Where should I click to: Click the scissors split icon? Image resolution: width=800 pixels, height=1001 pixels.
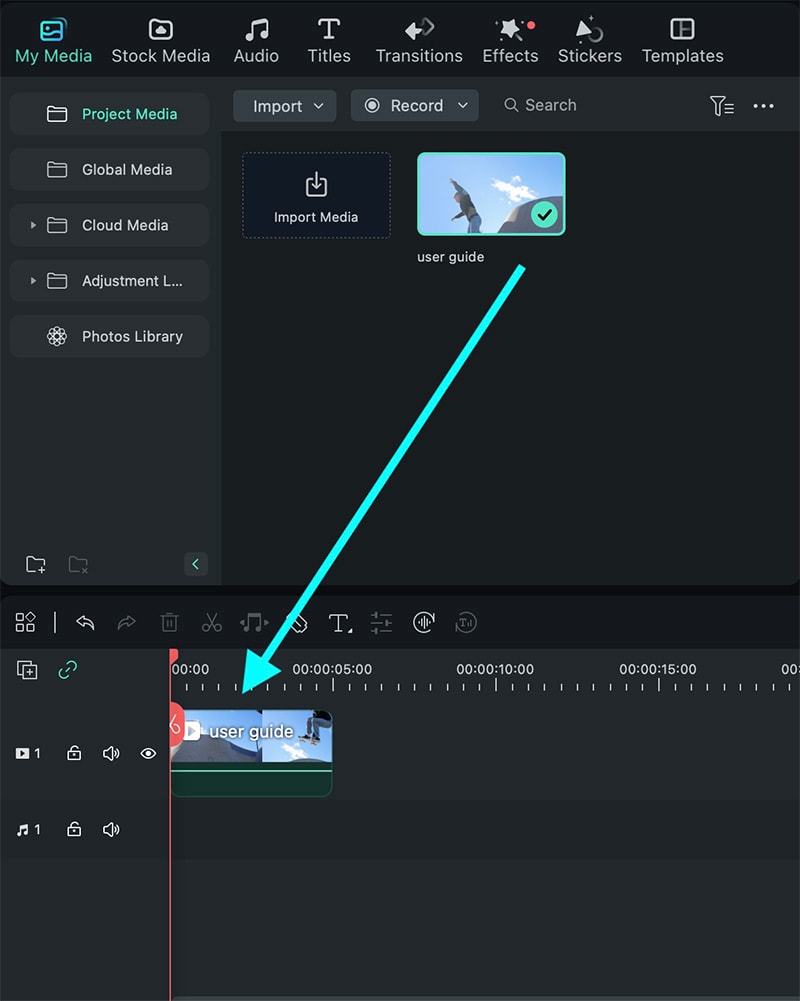pyautogui.click(x=211, y=622)
